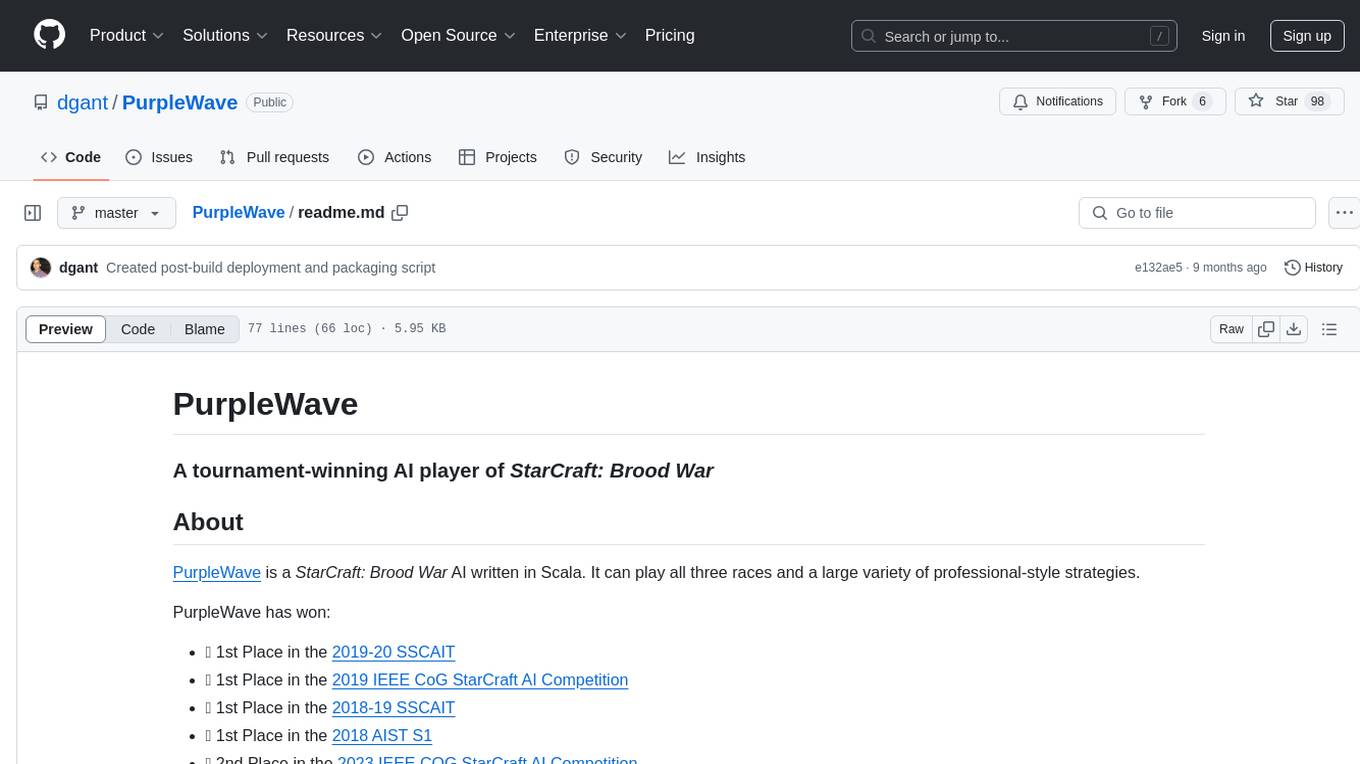Open the 2018 AIST S1 link
1360x764 pixels.
(x=382, y=736)
